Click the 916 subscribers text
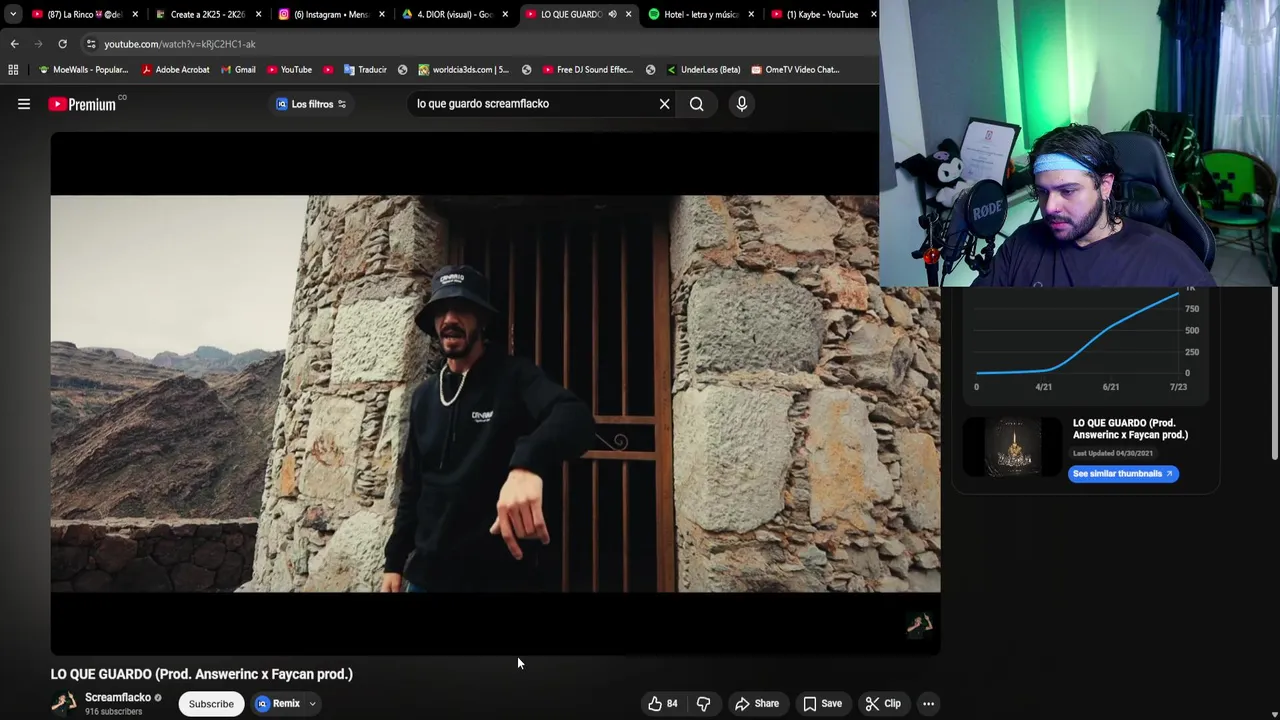The image size is (1280, 720). point(113,712)
